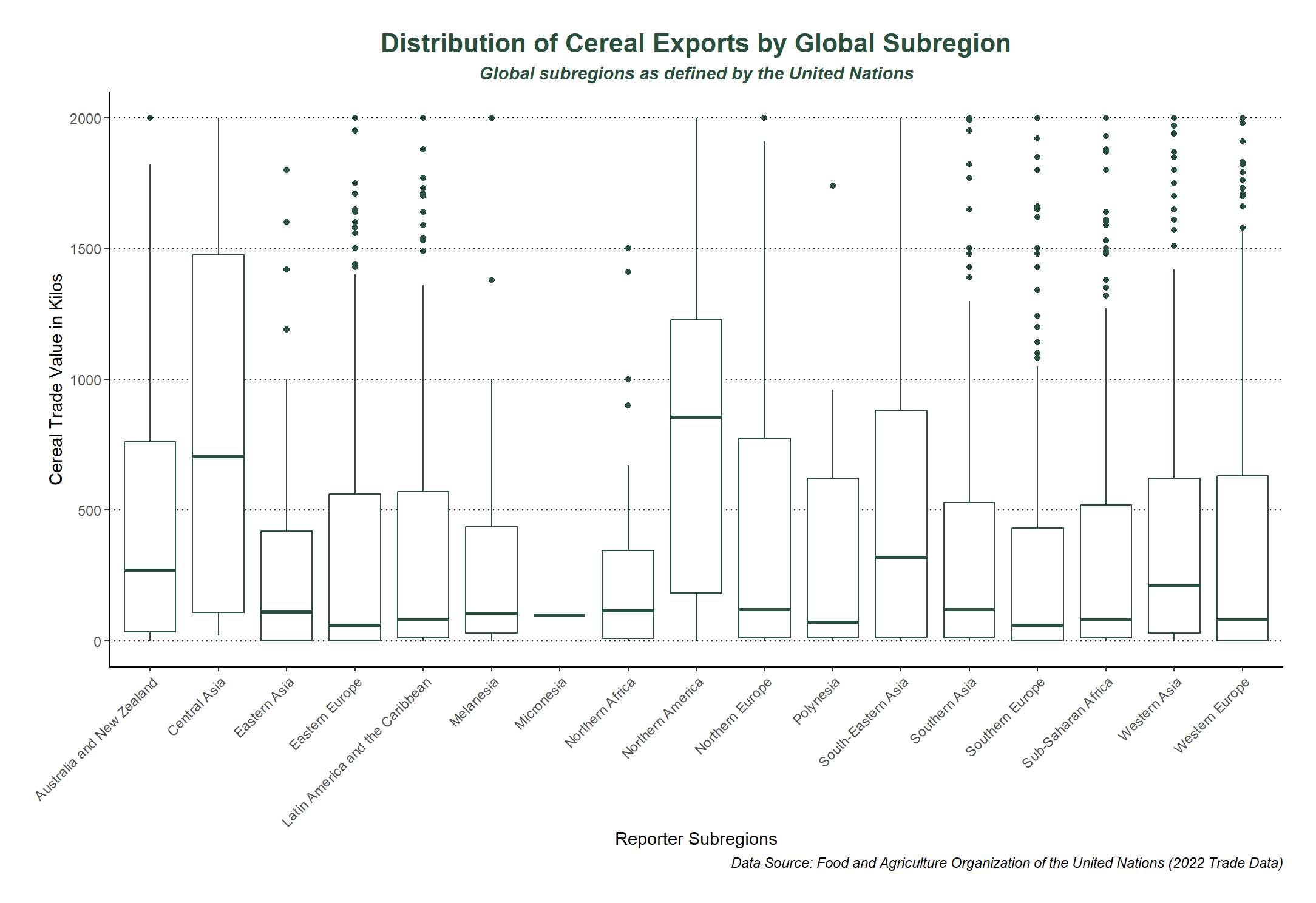Select the Central Asia median line

click(218, 456)
